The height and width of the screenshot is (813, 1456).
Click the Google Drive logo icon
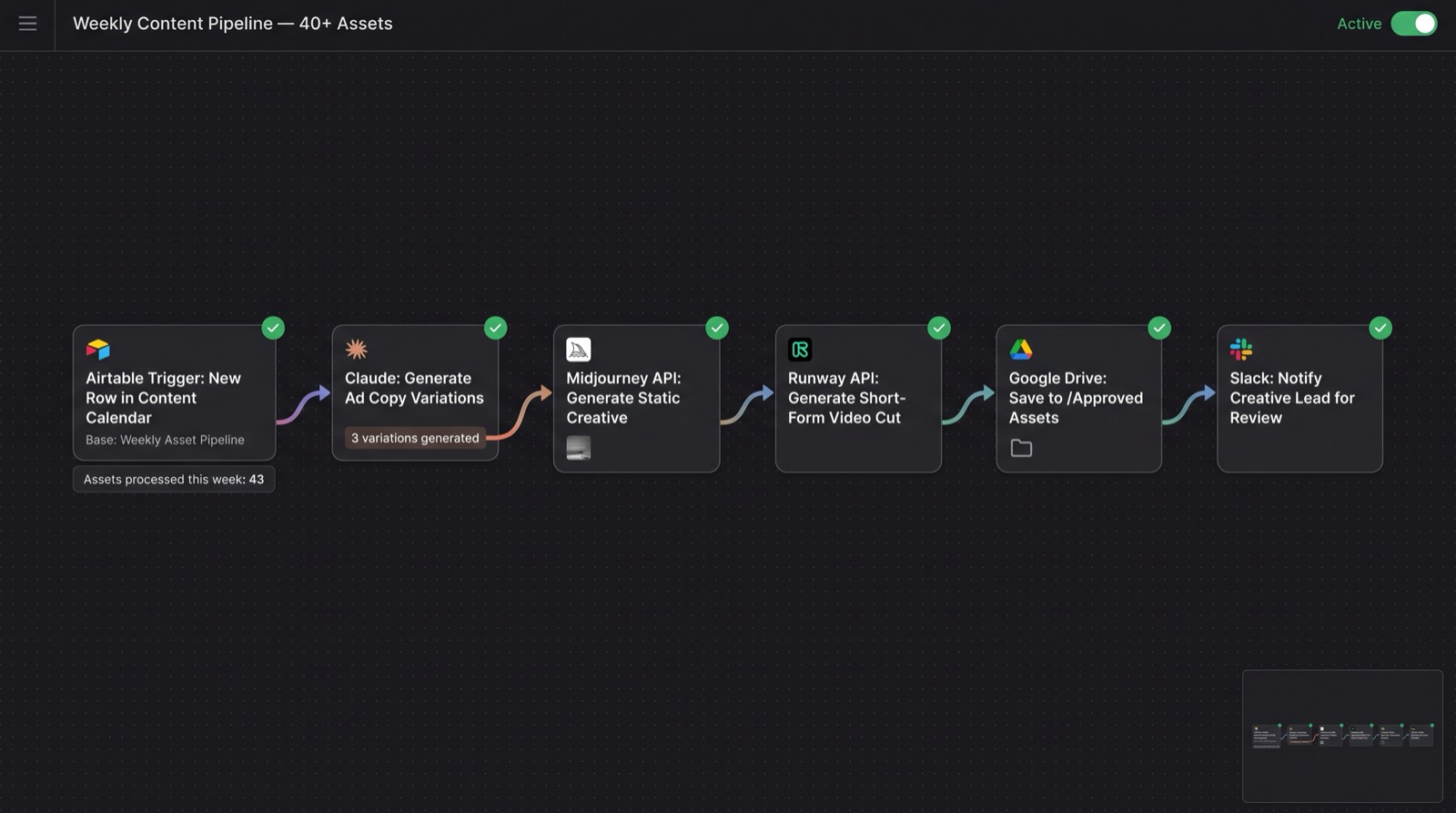click(1021, 350)
